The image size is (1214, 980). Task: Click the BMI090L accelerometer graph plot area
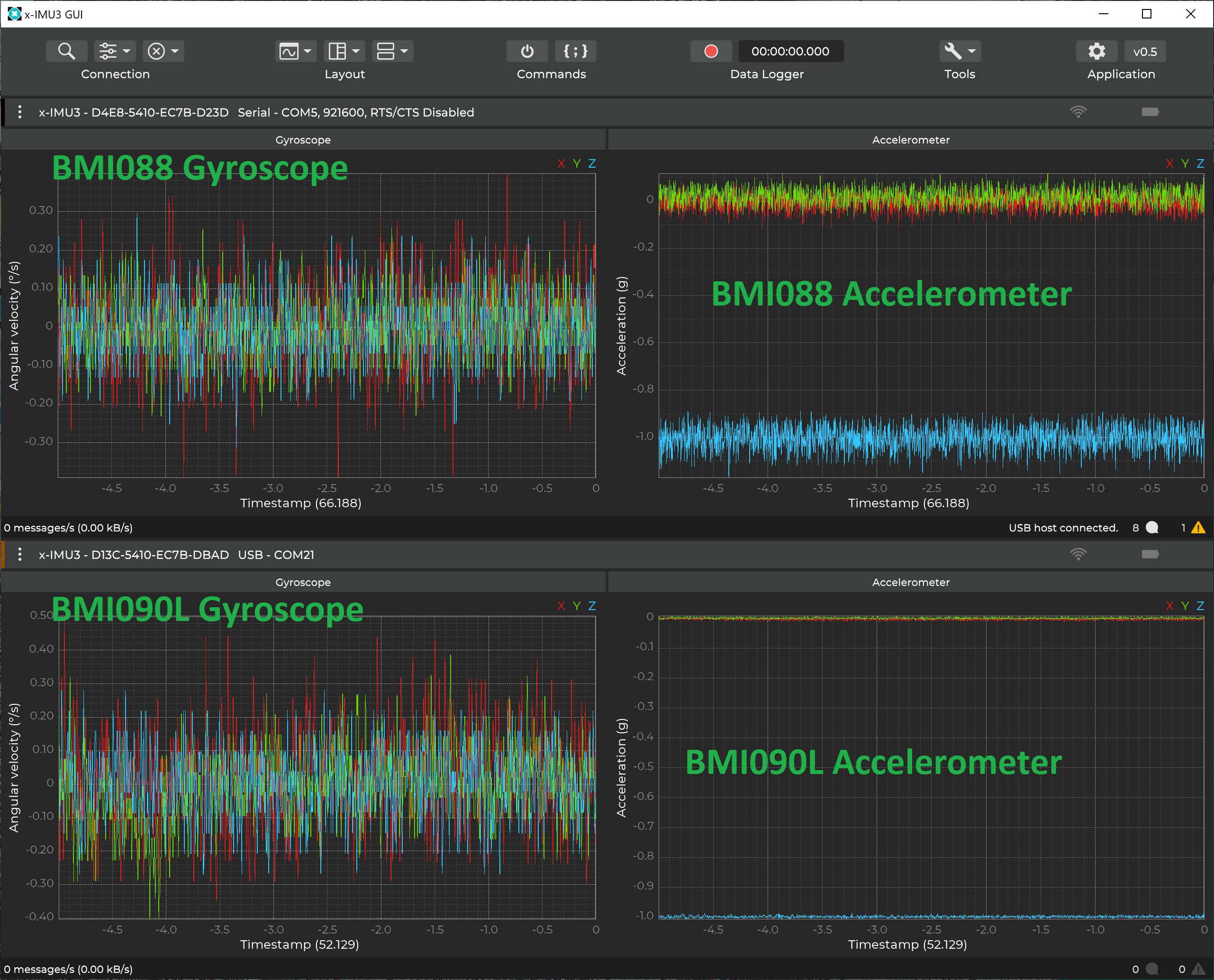pyautogui.click(x=931, y=767)
